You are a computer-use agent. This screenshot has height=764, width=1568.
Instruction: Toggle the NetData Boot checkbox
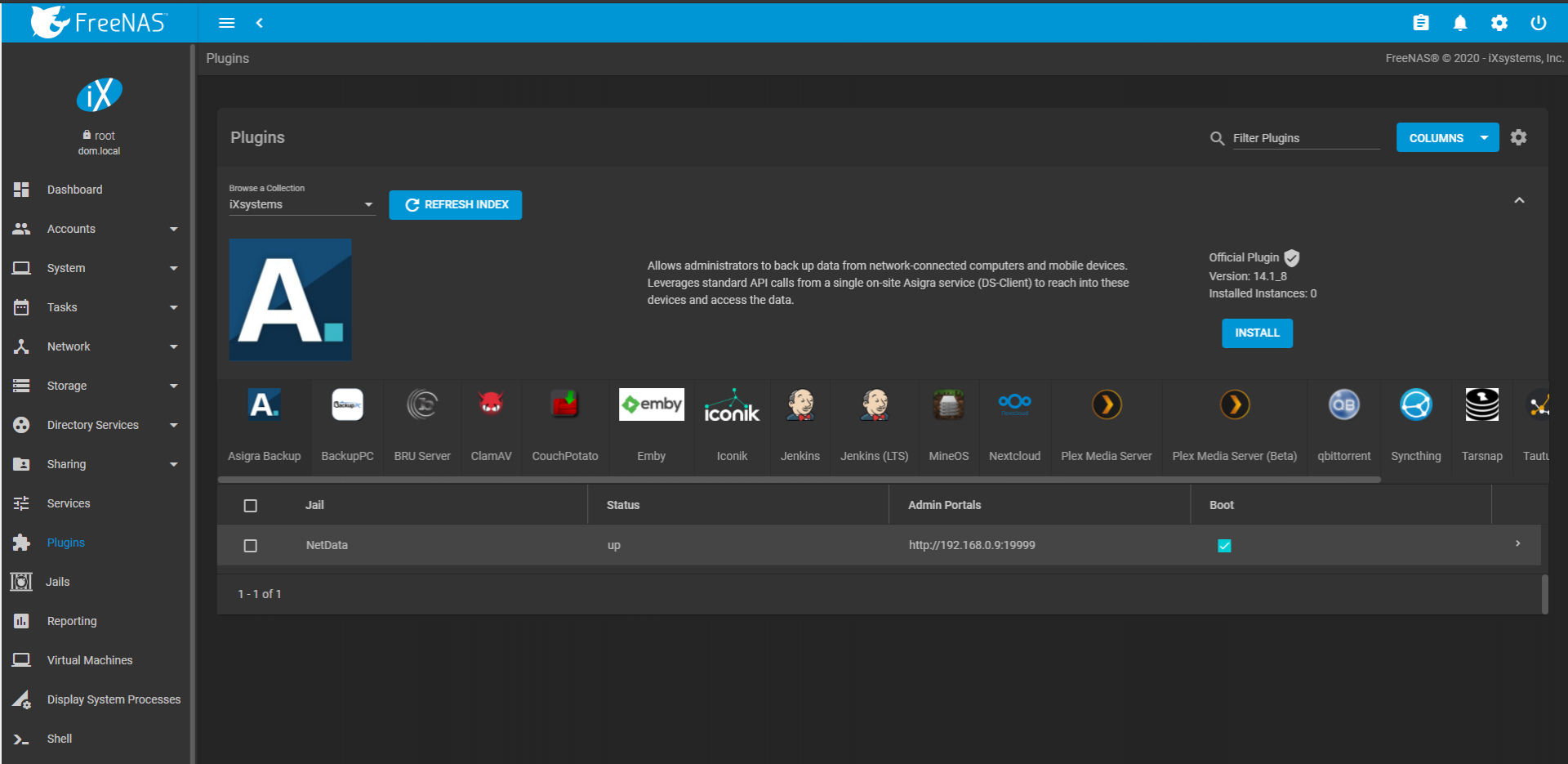pos(1224,546)
